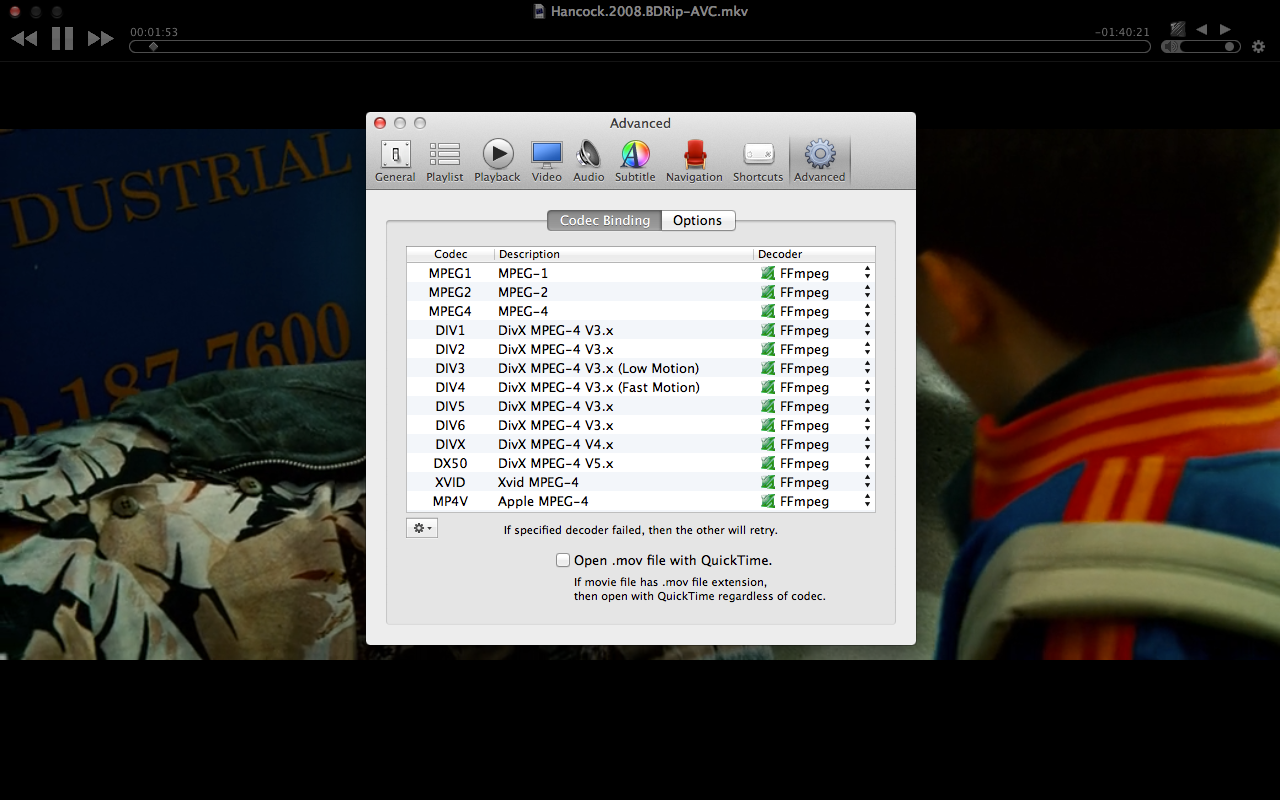Fast forward the movie in player window
The image size is (1280, 800).
coord(100,39)
